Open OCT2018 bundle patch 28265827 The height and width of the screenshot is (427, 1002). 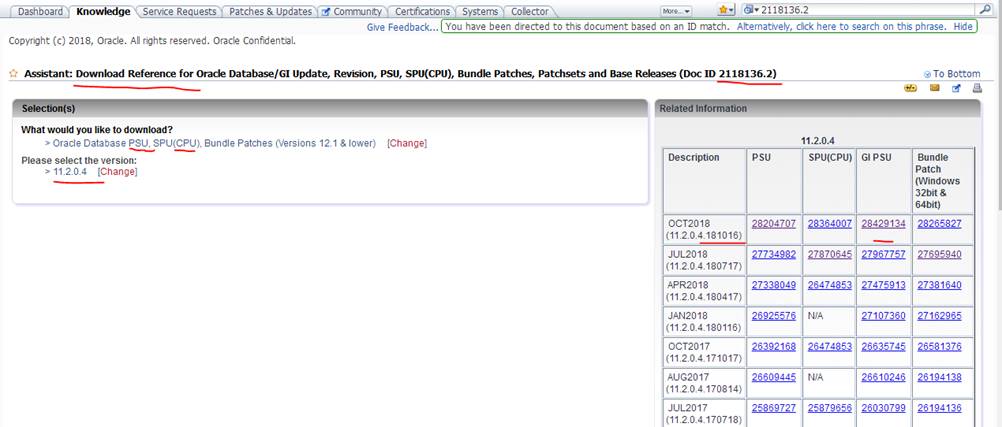[x=939, y=224]
